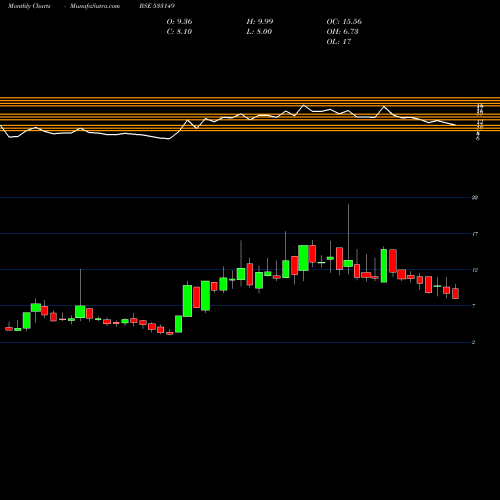Click the close value "C: 8.10"
The width and height of the screenshot is (500, 500).
pyautogui.click(x=179, y=32)
